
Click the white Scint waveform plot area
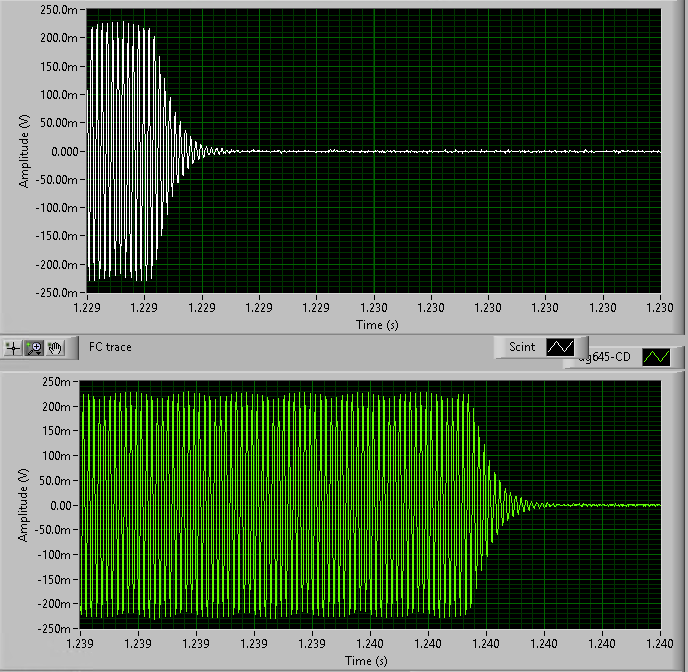tap(374, 150)
